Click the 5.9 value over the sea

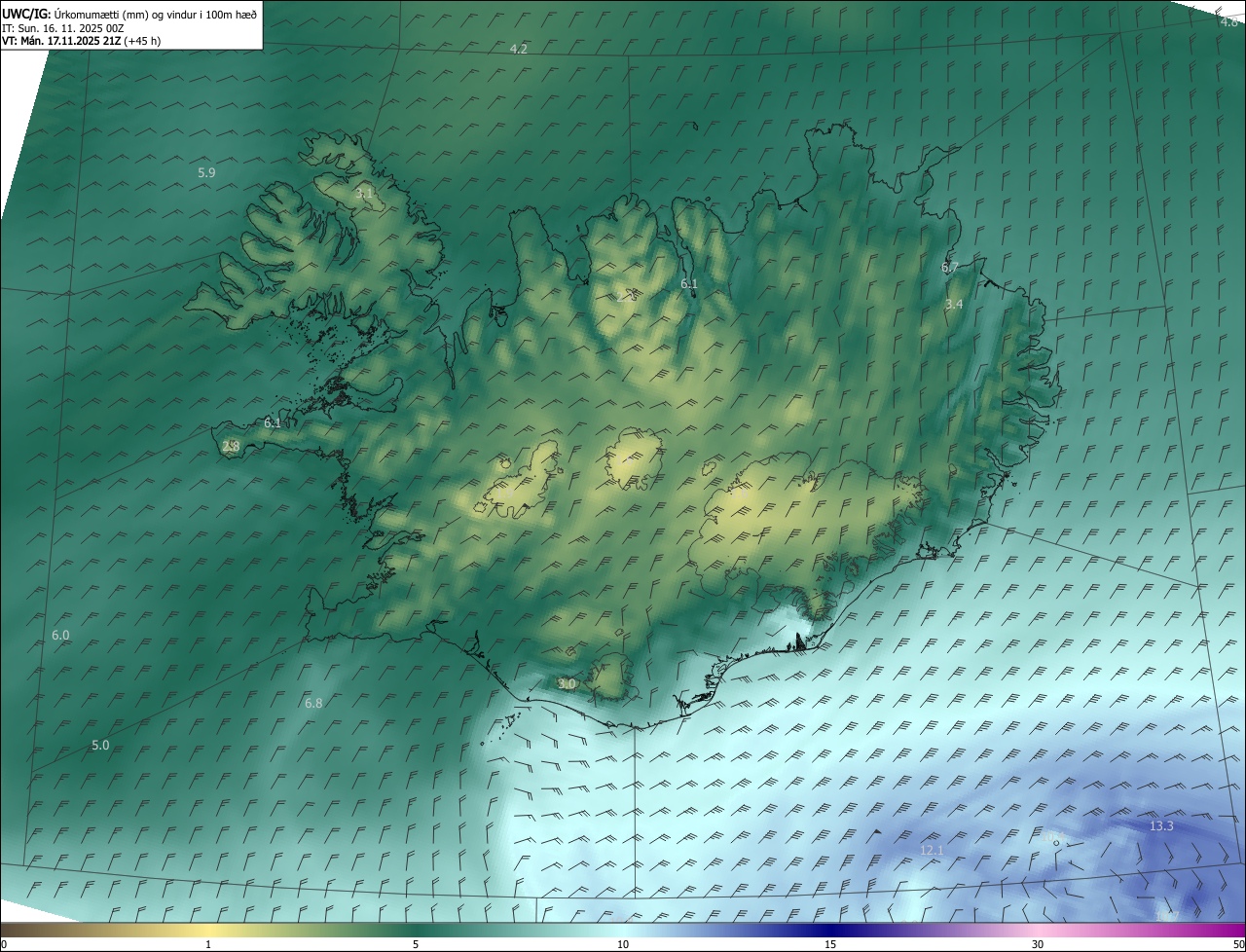pyautogui.click(x=206, y=172)
